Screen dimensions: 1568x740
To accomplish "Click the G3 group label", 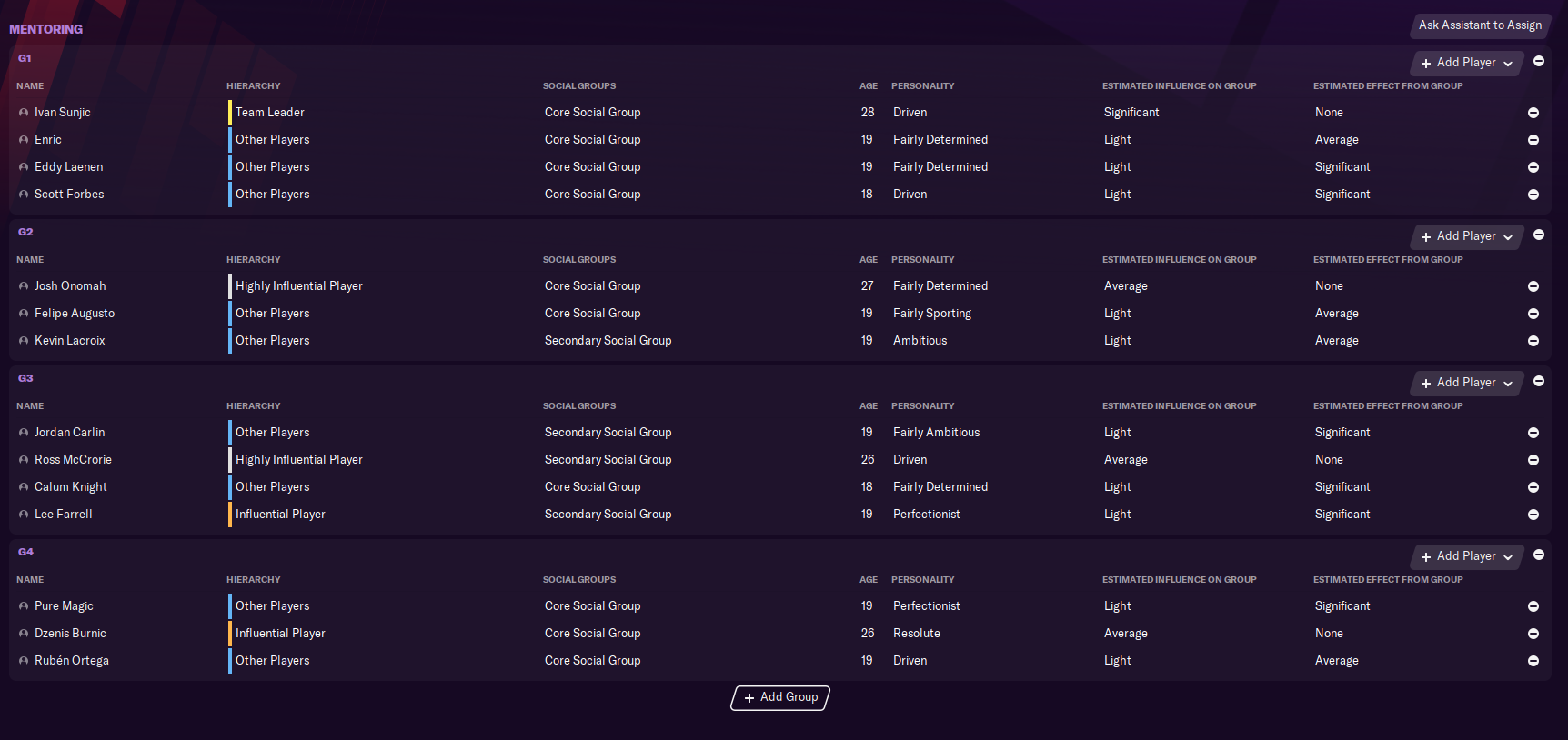I will [25, 378].
